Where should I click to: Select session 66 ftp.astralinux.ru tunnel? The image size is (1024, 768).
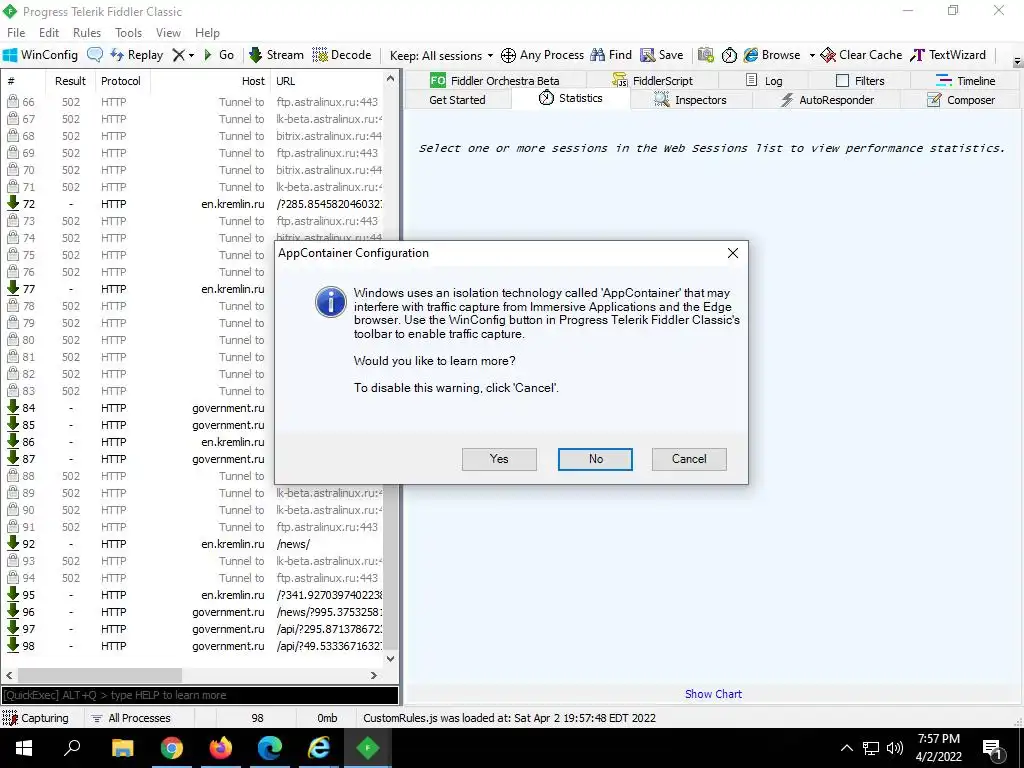[194, 102]
